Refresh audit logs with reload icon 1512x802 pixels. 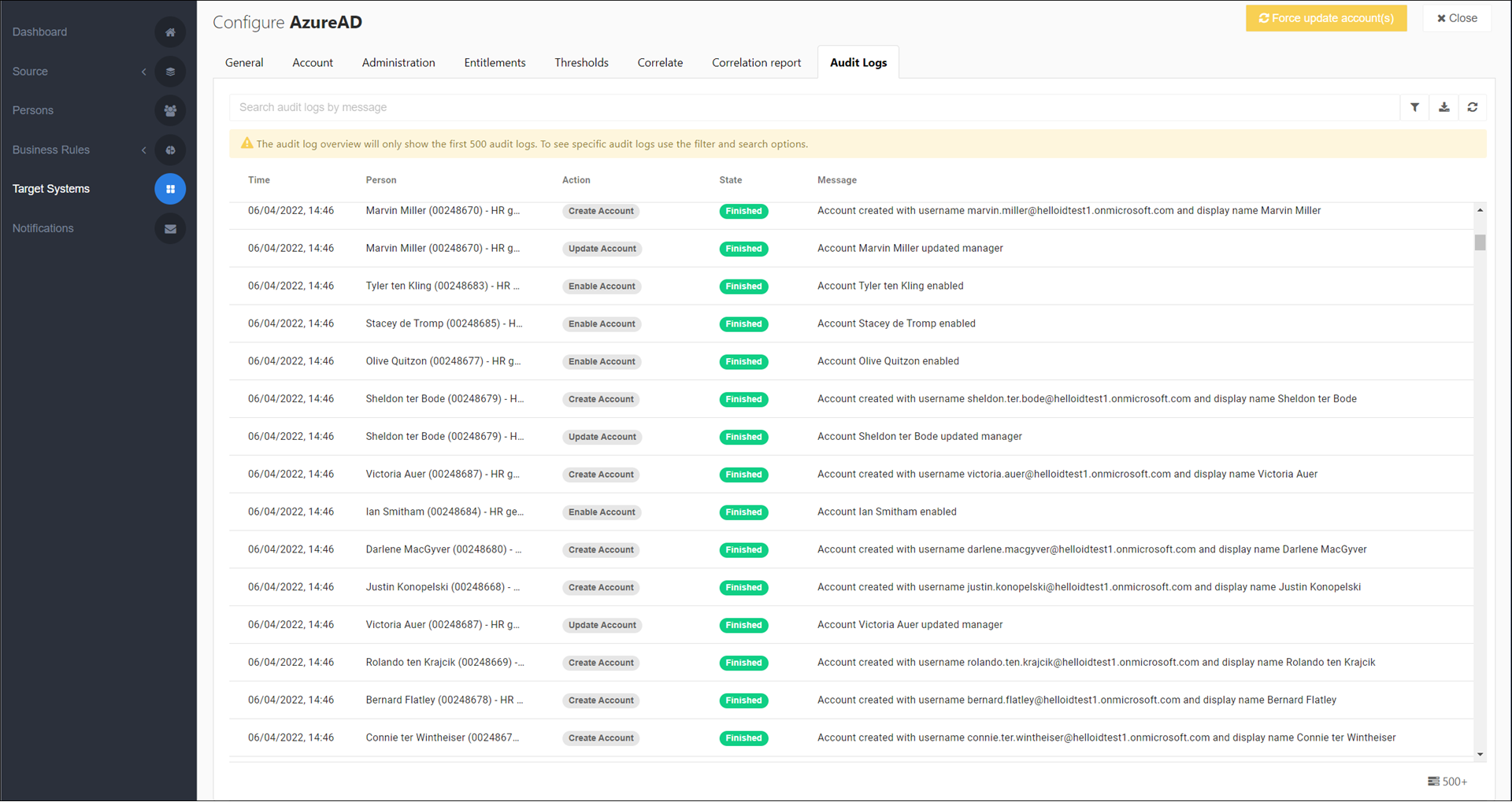point(1473,107)
